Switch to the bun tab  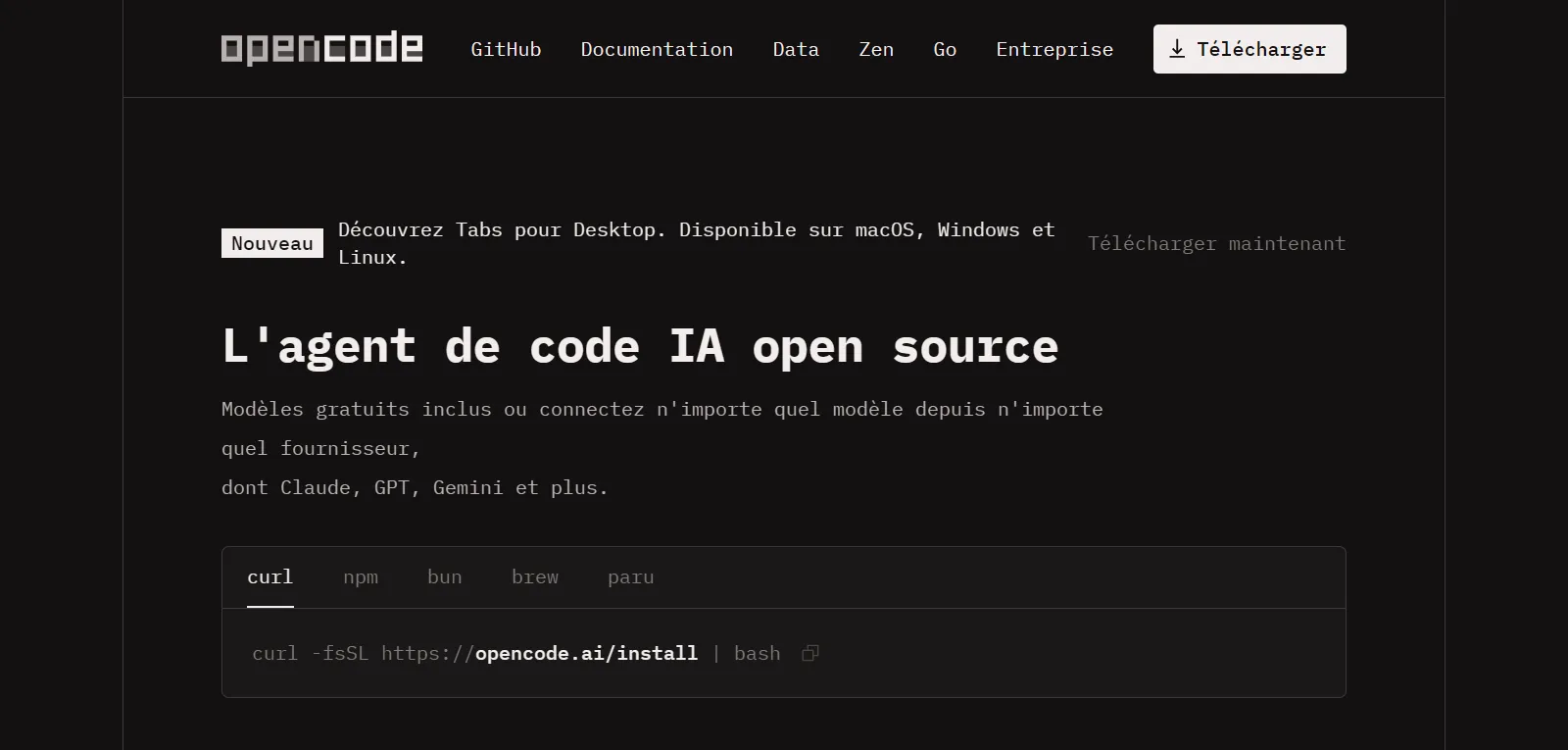445,577
